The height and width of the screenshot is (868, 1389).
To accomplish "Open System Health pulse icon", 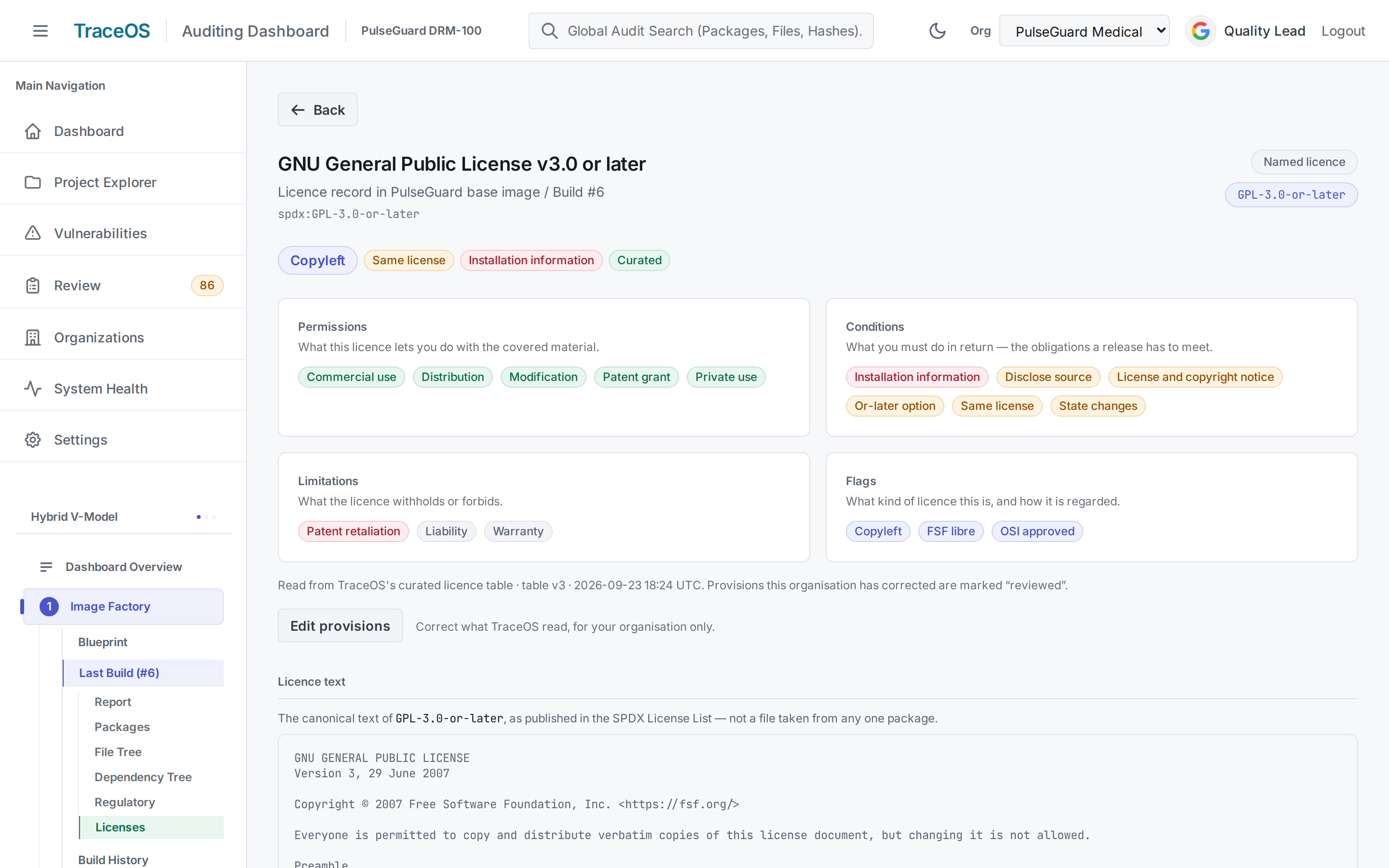I will (33, 389).
